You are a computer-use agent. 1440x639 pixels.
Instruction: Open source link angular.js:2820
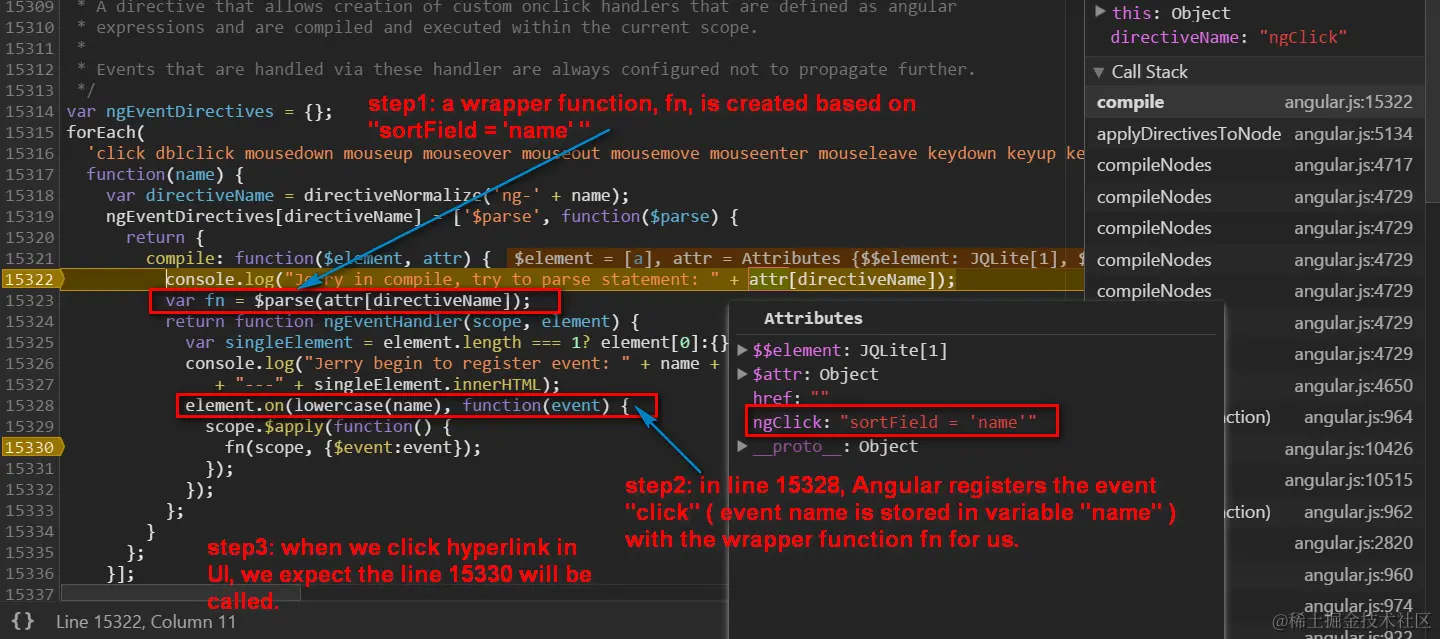[x=1353, y=543]
